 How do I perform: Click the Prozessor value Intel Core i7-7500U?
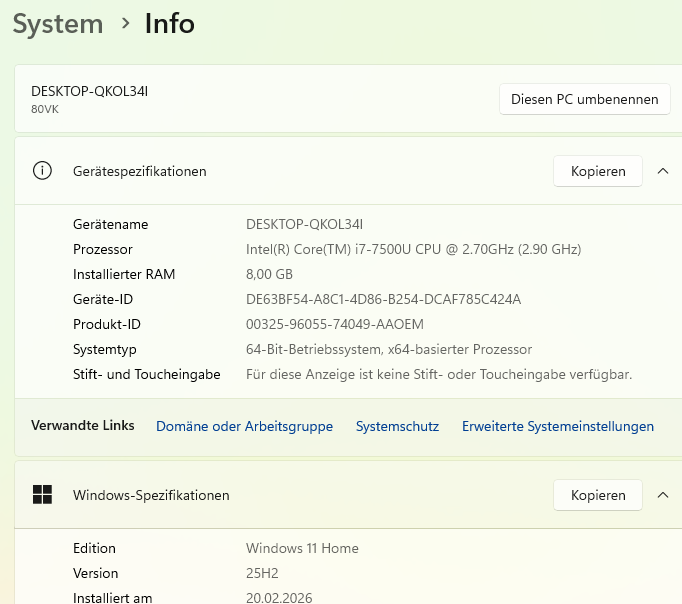(413, 249)
